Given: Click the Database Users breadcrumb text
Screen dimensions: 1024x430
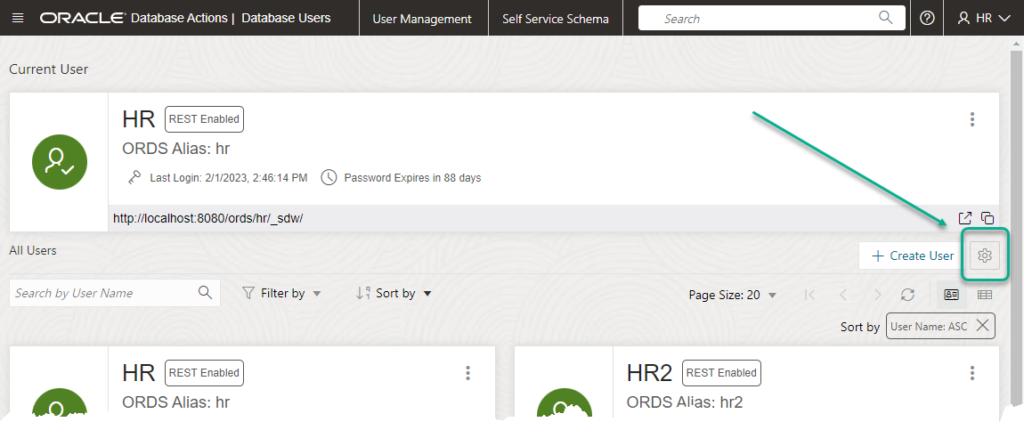Looking at the screenshot, I should click(286, 18).
